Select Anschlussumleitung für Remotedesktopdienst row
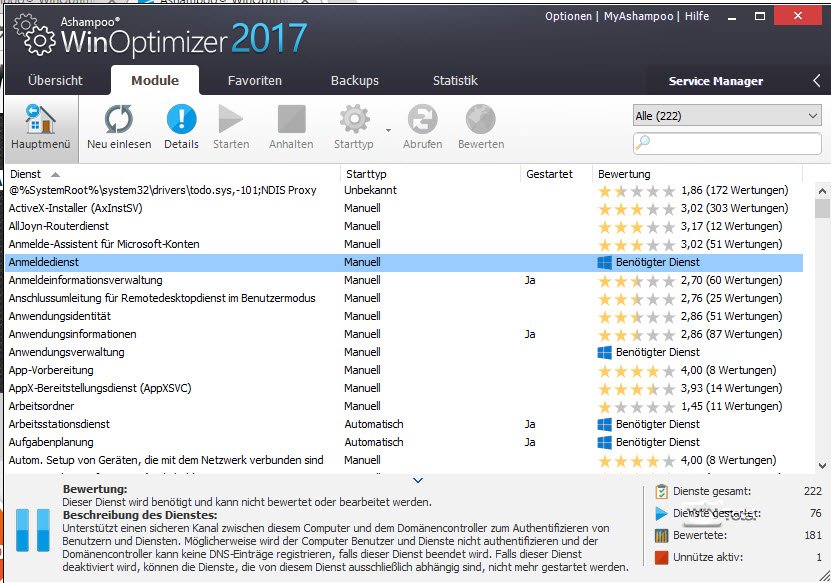 (x=404, y=298)
